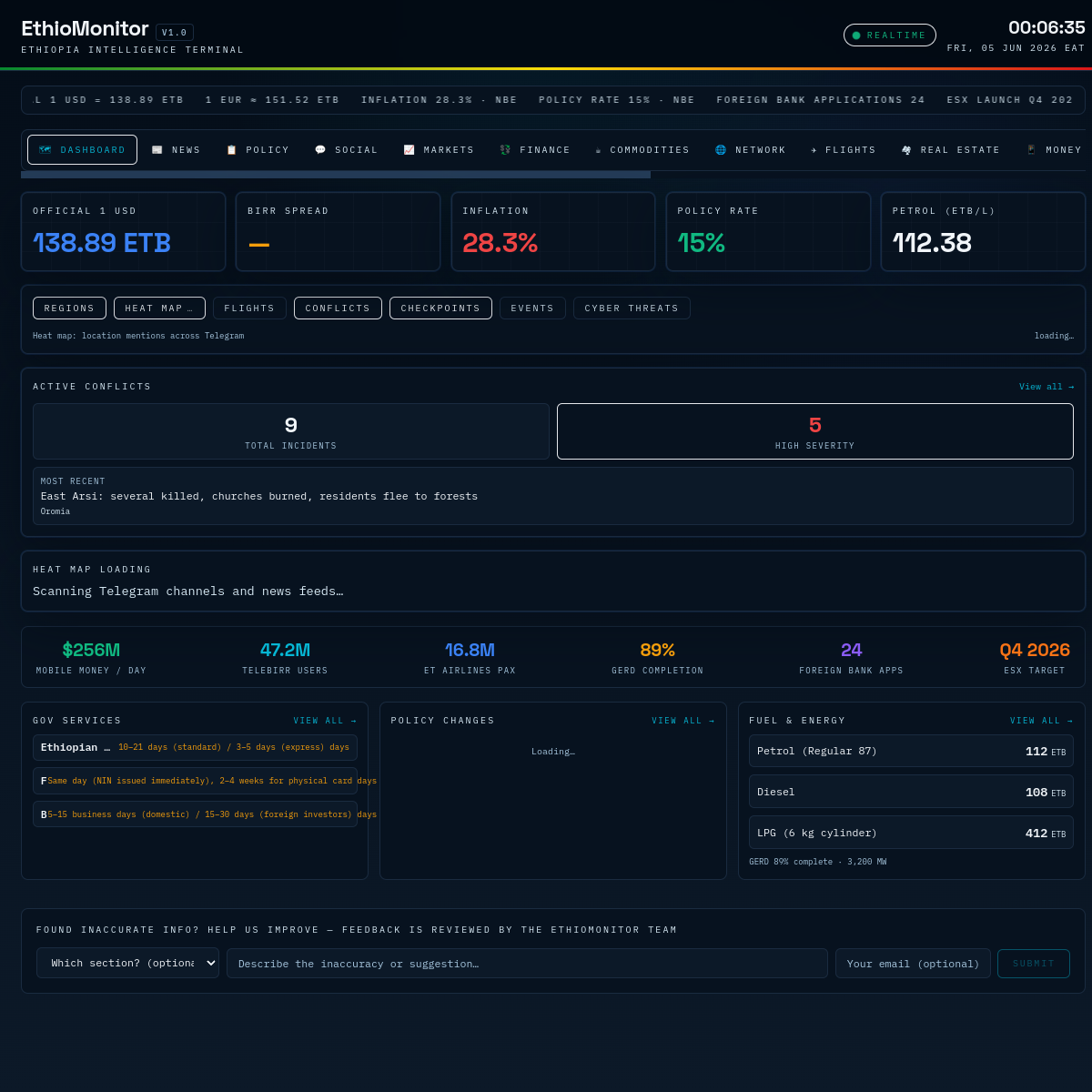1092x1092 pixels.
Task: Click the LPG (6 kg cylinder) row
Action: 911,833
